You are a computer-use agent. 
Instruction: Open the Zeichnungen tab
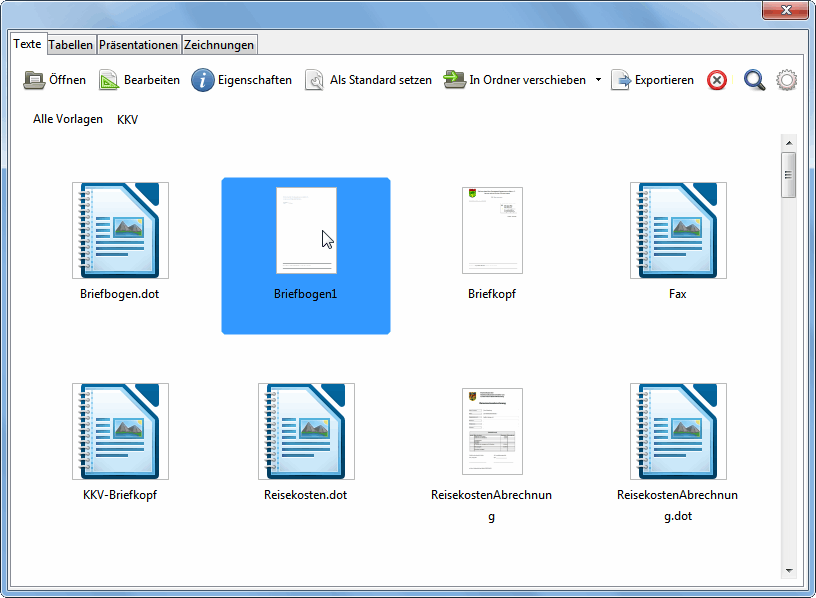pos(219,44)
